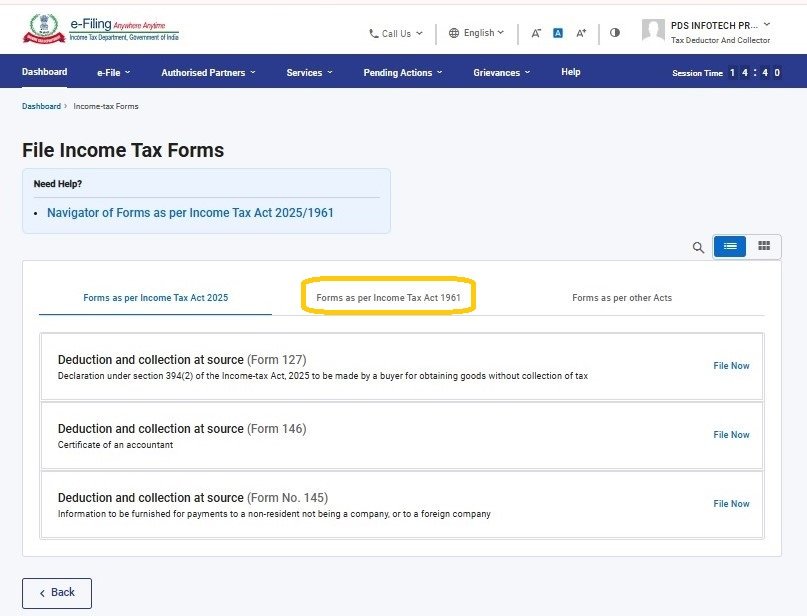The image size is (807, 616).
Task: Switch to list view layout
Action: pos(730,247)
